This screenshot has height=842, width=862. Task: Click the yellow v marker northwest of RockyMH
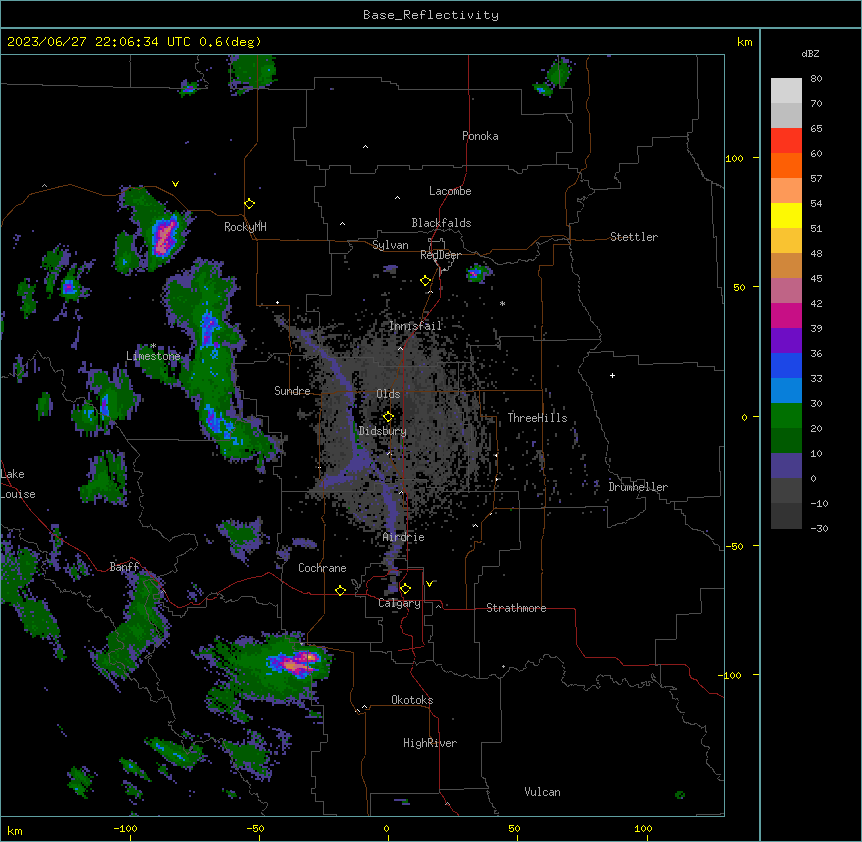coord(175,184)
